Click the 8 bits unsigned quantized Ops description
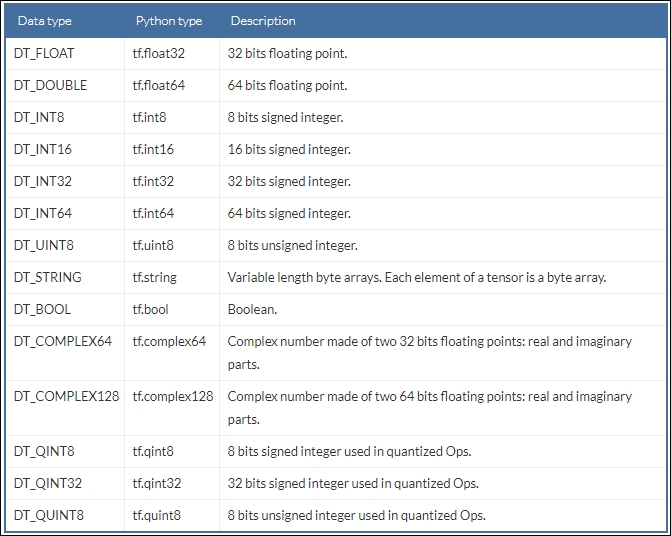 point(356,515)
